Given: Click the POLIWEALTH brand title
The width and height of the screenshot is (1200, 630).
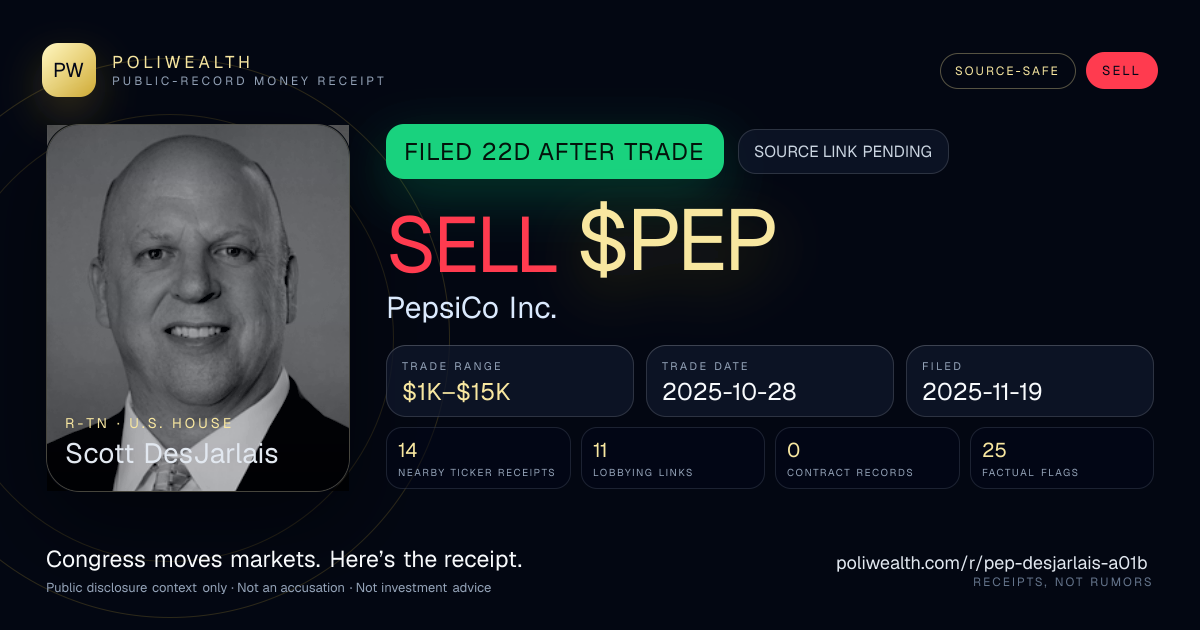Looking at the screenshot, I should 182,62.
